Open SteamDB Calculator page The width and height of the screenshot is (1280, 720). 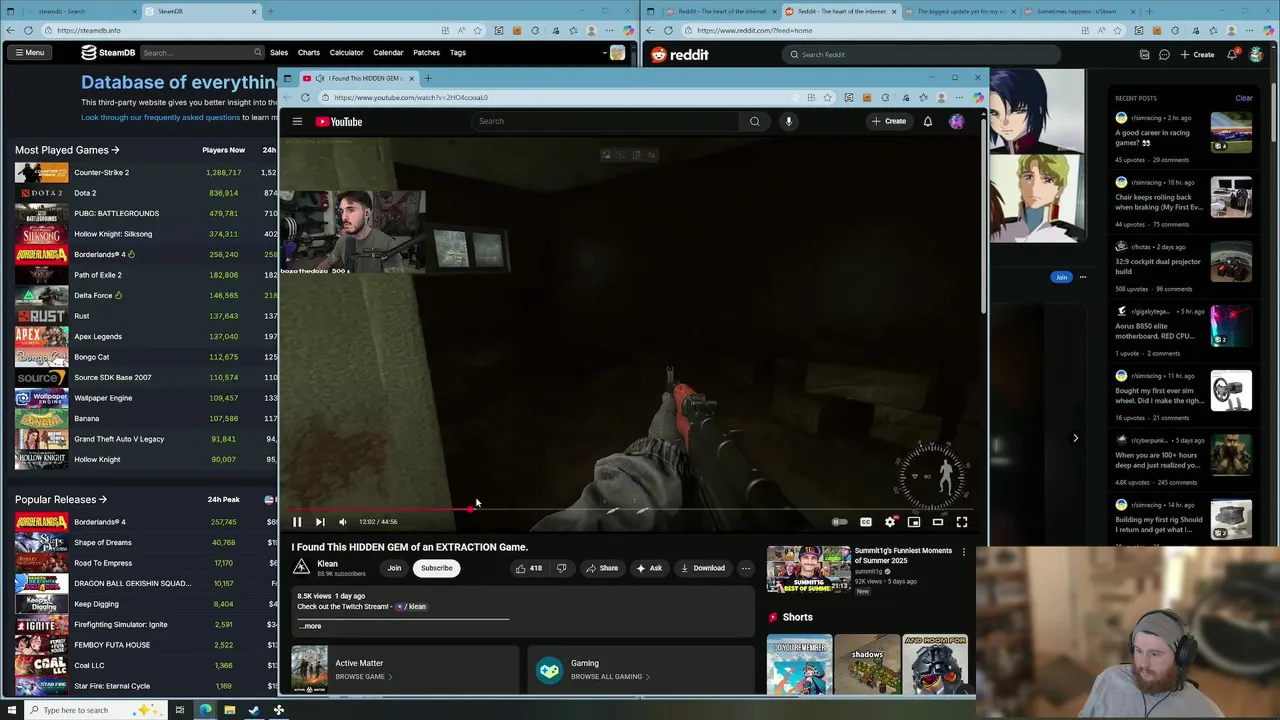[x=347, y=52]
